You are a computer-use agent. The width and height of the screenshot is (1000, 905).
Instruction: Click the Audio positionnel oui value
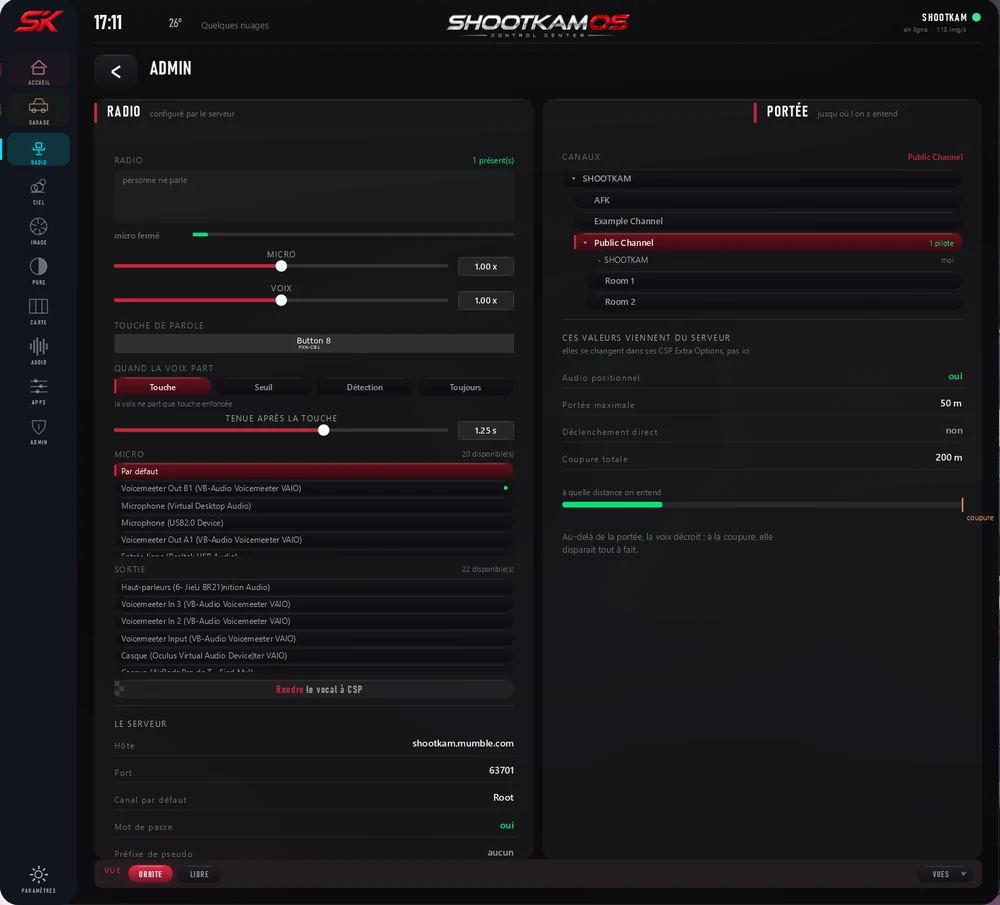955,376
